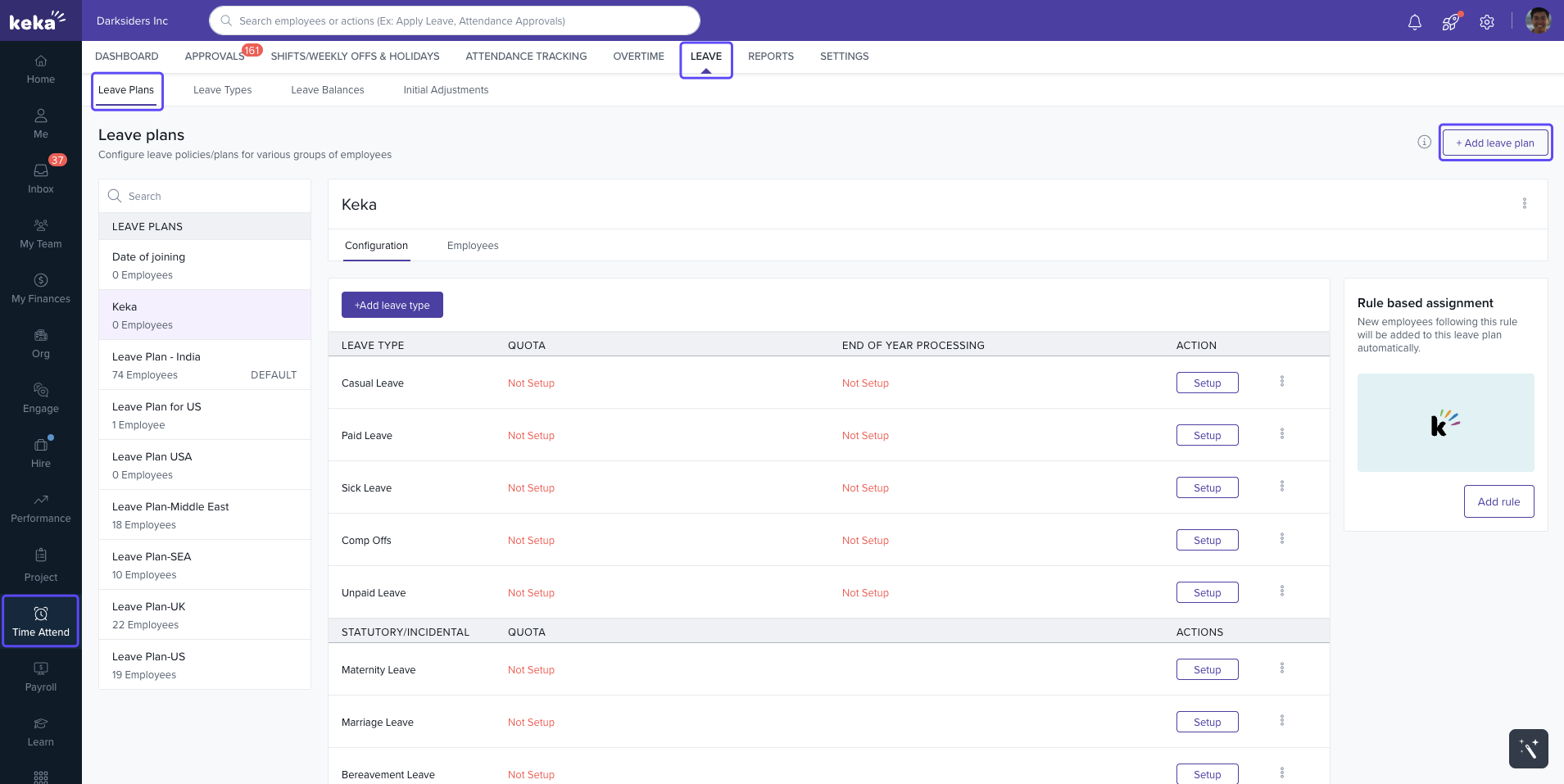Expand more options for Maternity Leave row
The height and width of the screenshot is (784, 1564).
(x=1282, y=668)
